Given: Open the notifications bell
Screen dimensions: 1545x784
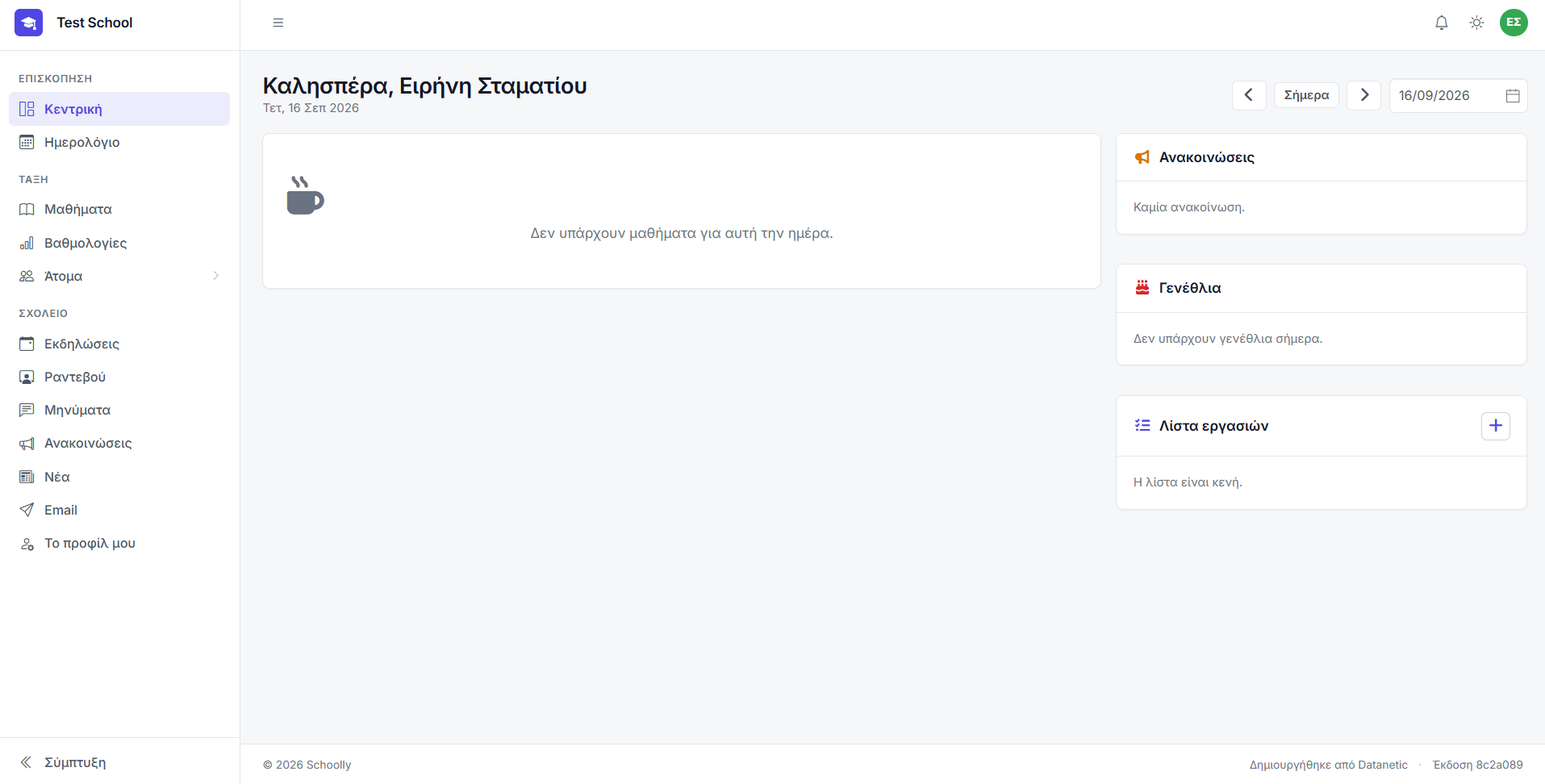Looking at the screenshot, I should tap(1442, 23).
